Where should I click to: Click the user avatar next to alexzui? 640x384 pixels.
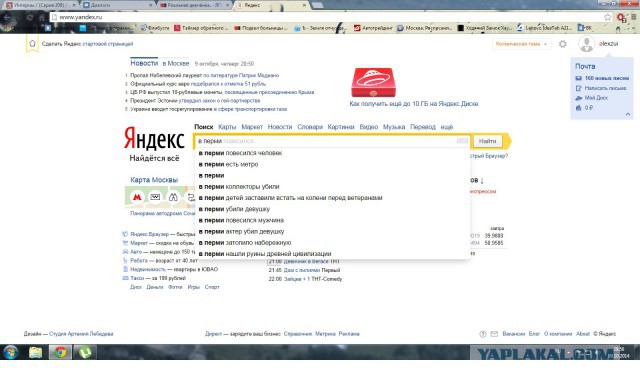pos(586,44)
